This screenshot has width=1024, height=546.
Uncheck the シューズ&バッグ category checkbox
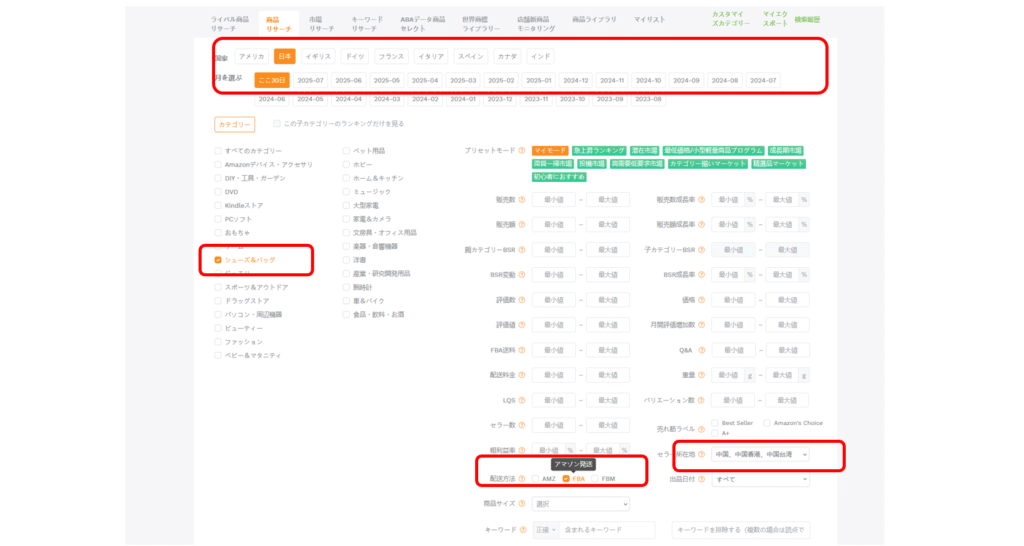218,260
